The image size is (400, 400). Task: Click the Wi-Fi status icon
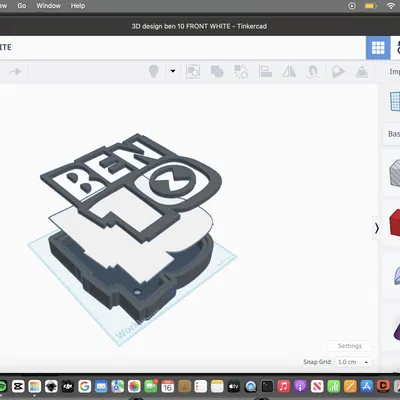pyautogui.click(x=391, y=6)
